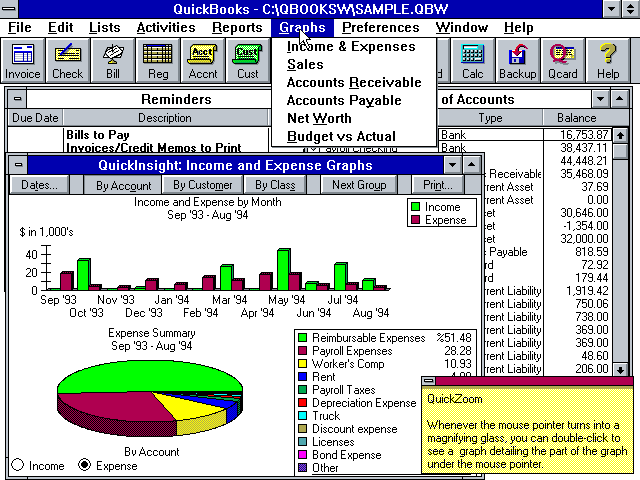Click Payroll Expenses legend swatch
This screenshot has width=640, height=480.
pyautogui.click(x=302, y=351)
